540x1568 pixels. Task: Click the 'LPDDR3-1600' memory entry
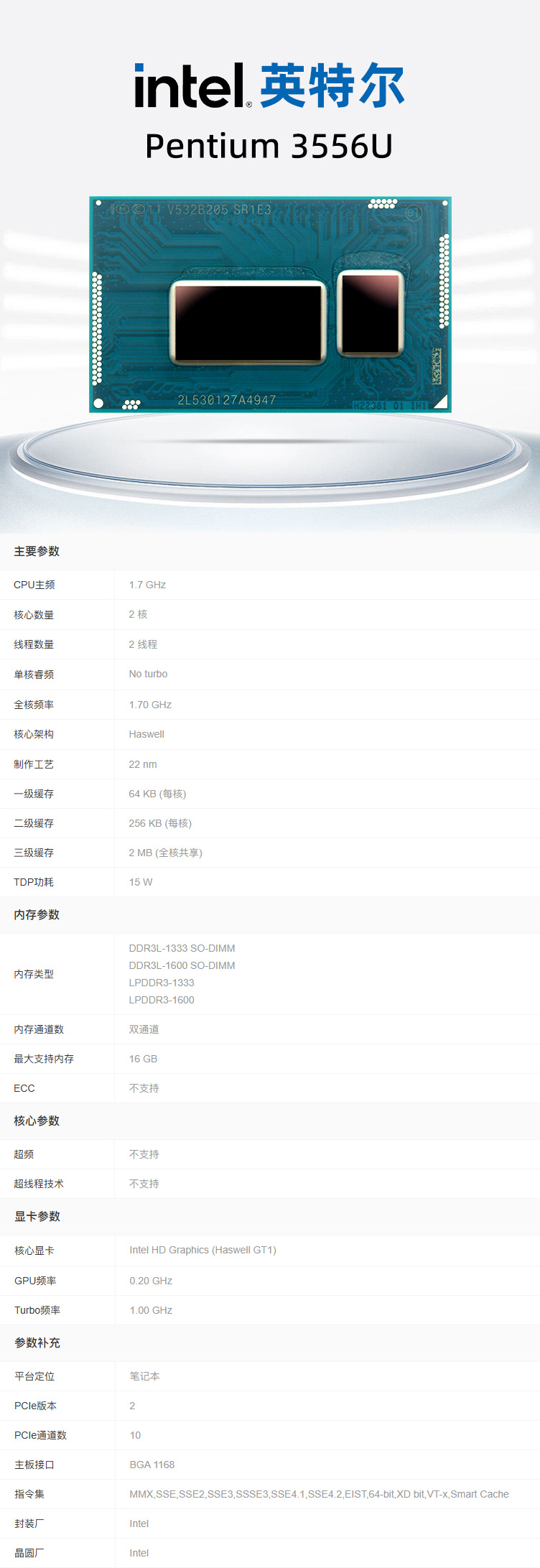tap(162, 1000)
